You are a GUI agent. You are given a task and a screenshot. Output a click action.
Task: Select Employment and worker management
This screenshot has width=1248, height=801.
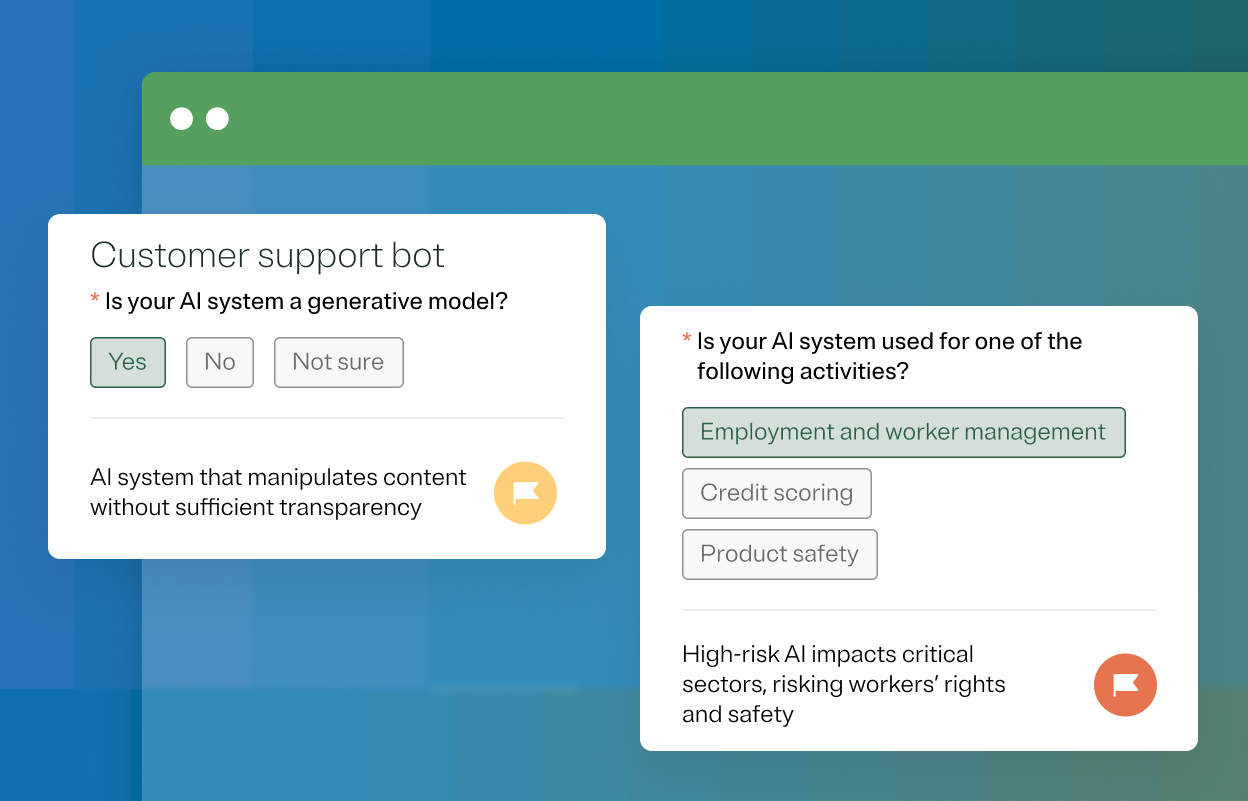903,432
